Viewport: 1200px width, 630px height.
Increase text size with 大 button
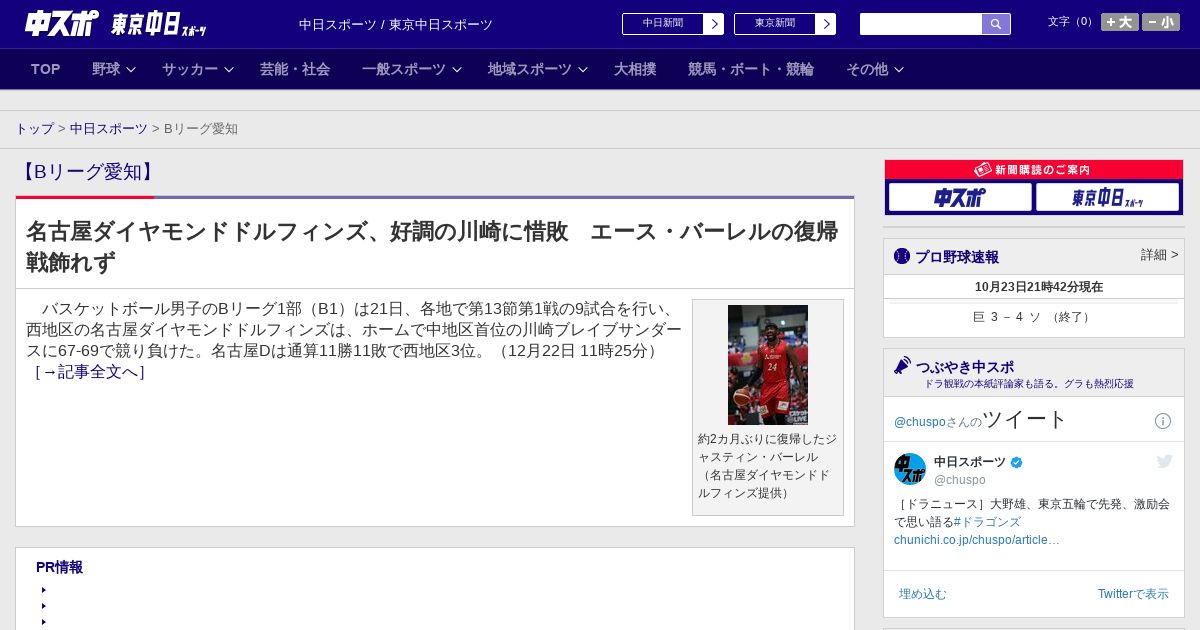tap(1120, 22)
